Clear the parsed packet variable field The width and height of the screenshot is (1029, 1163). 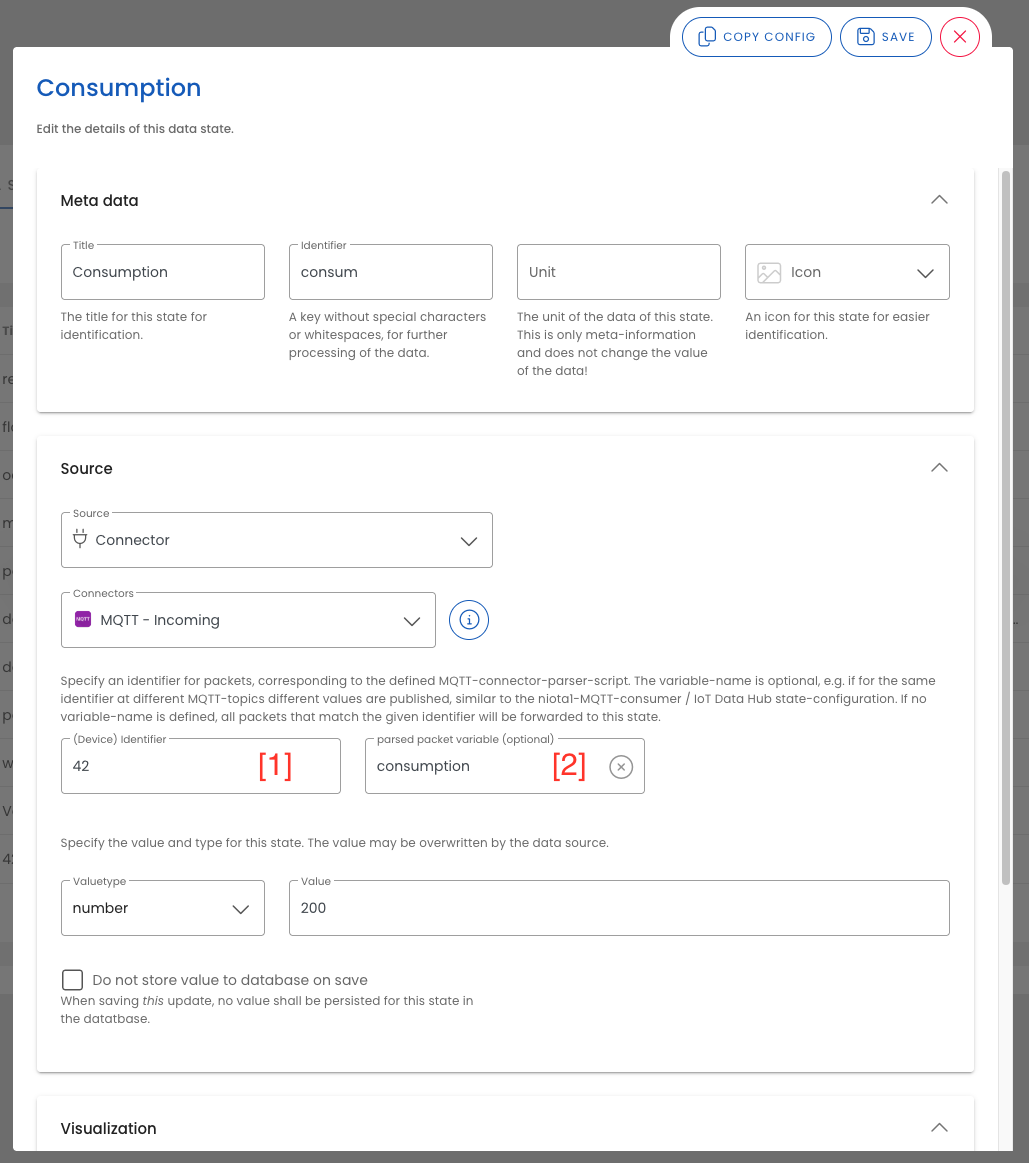coord(621,767)
